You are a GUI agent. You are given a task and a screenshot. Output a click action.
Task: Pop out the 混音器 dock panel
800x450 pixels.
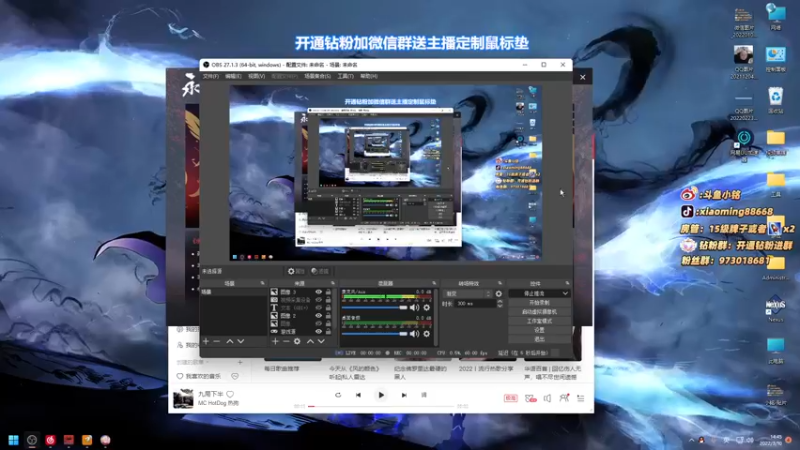[x=434, y=283]
